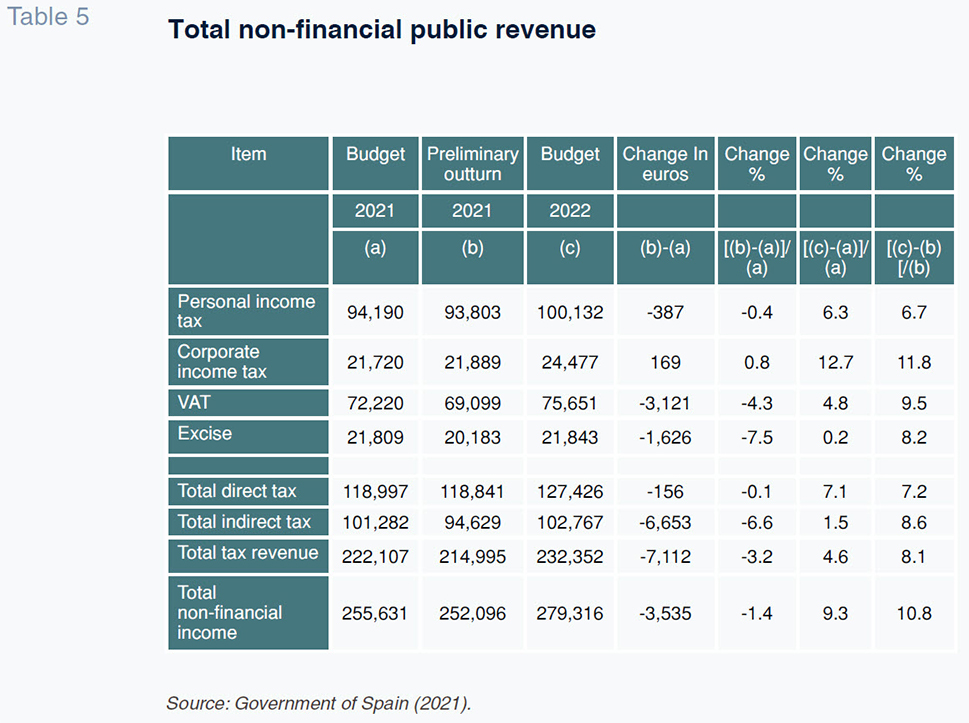Click the value 169 in Corporate row
The height and width of the screenshot is (723, 969).
coord(665,362)
